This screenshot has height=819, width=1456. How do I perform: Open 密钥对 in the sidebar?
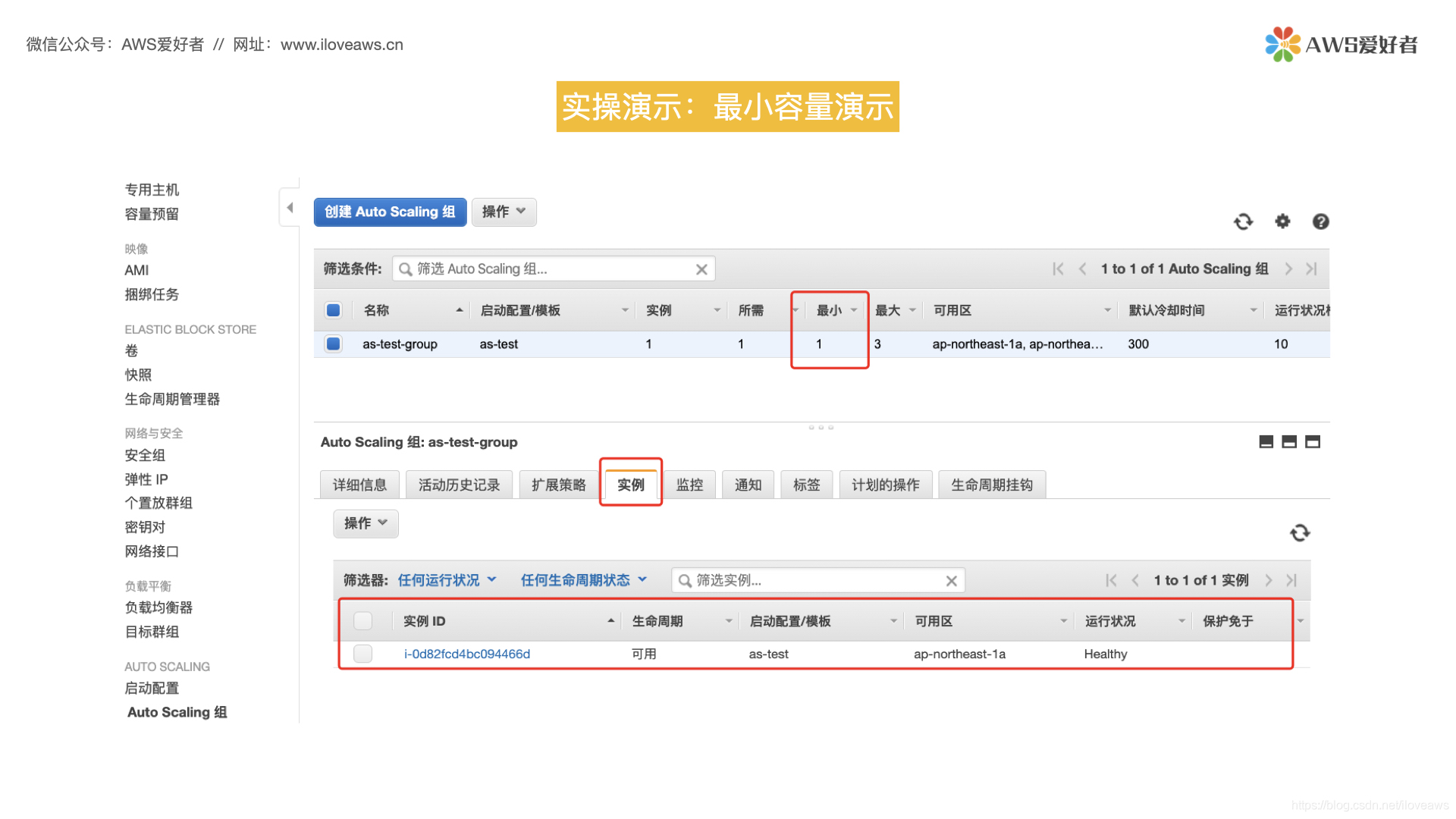coord(145,527)
